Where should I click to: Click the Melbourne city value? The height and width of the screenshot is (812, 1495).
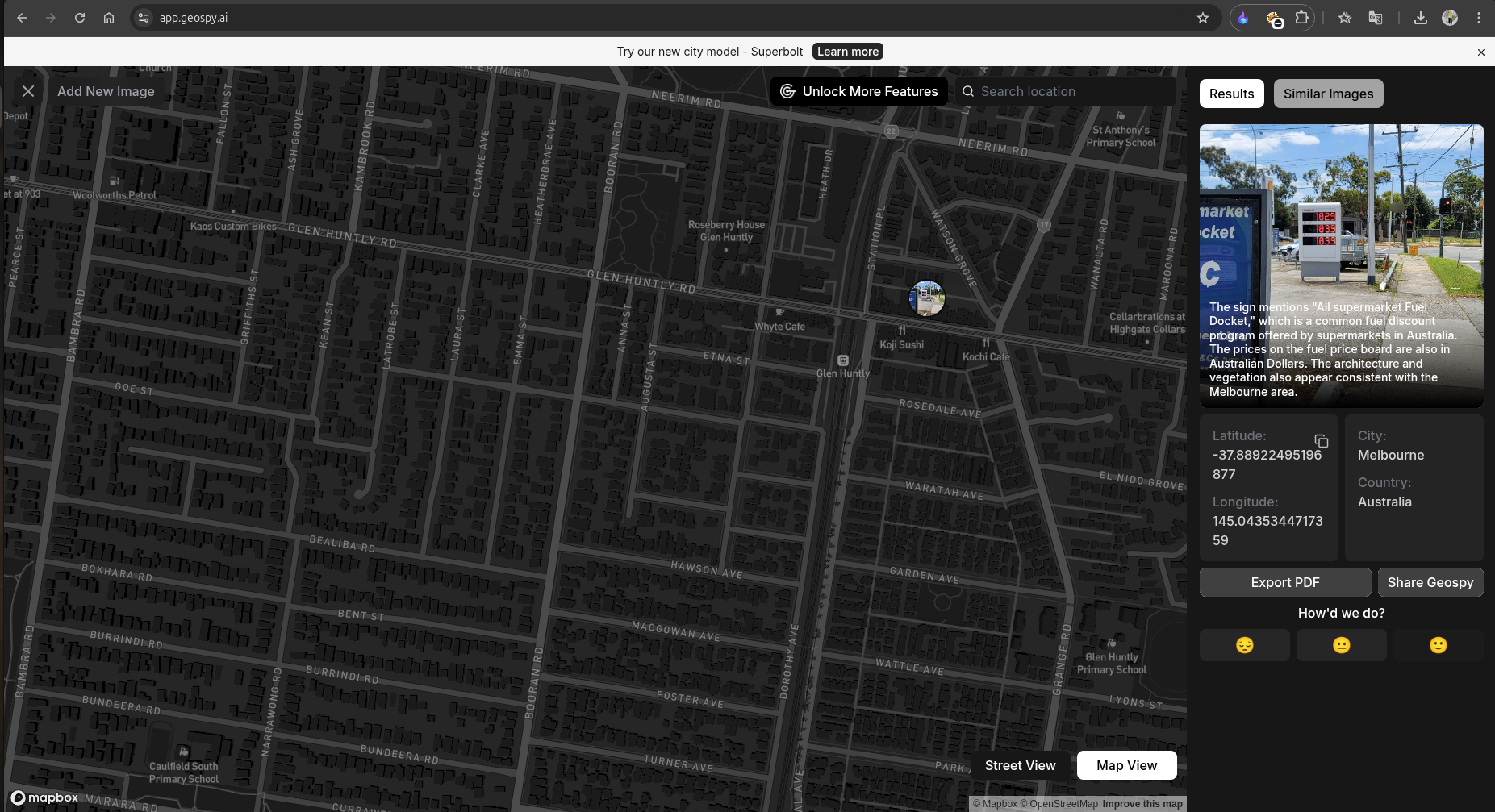pyautogui.click(x=1391, y=455)
